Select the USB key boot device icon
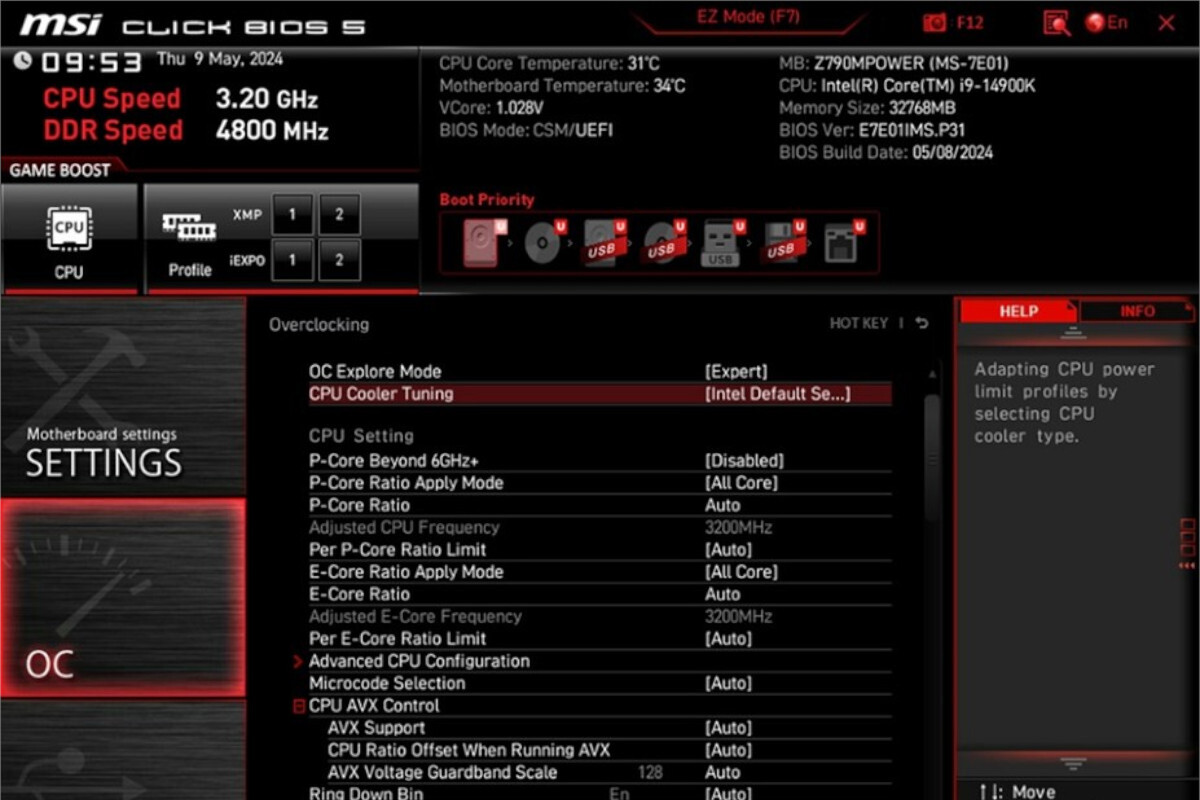Viewport: 1200px width, 800px height. coord(722,242)
